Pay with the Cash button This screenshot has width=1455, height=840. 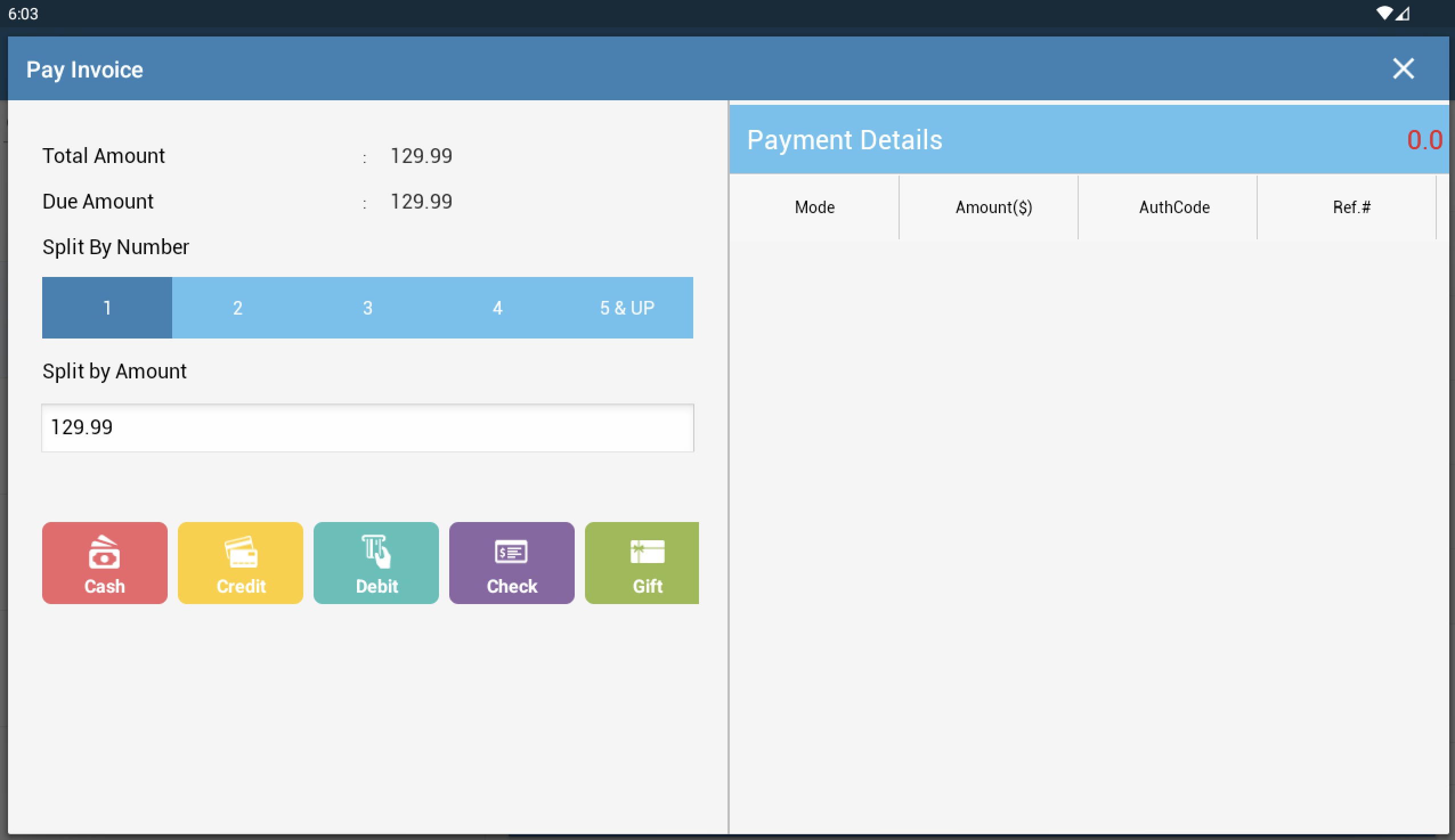(104, 562)
